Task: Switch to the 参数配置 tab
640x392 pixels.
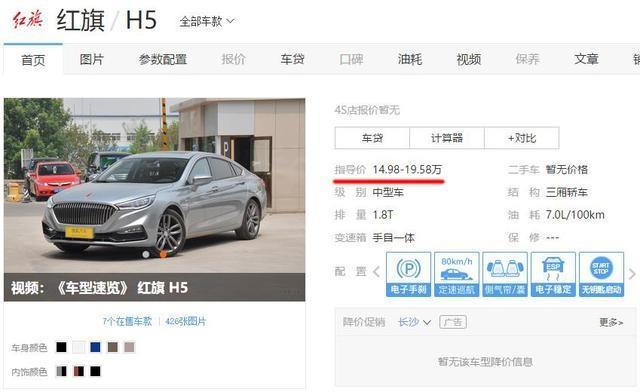Action: [162, 60]
